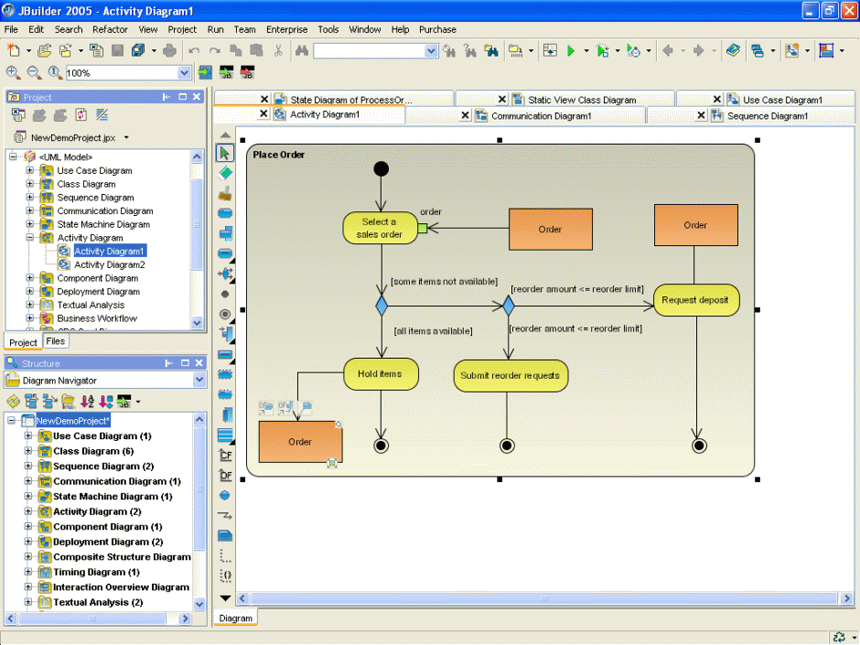
Task: Select Component Diagram (1) in Structure tree
Action: (x=108, y=527)
